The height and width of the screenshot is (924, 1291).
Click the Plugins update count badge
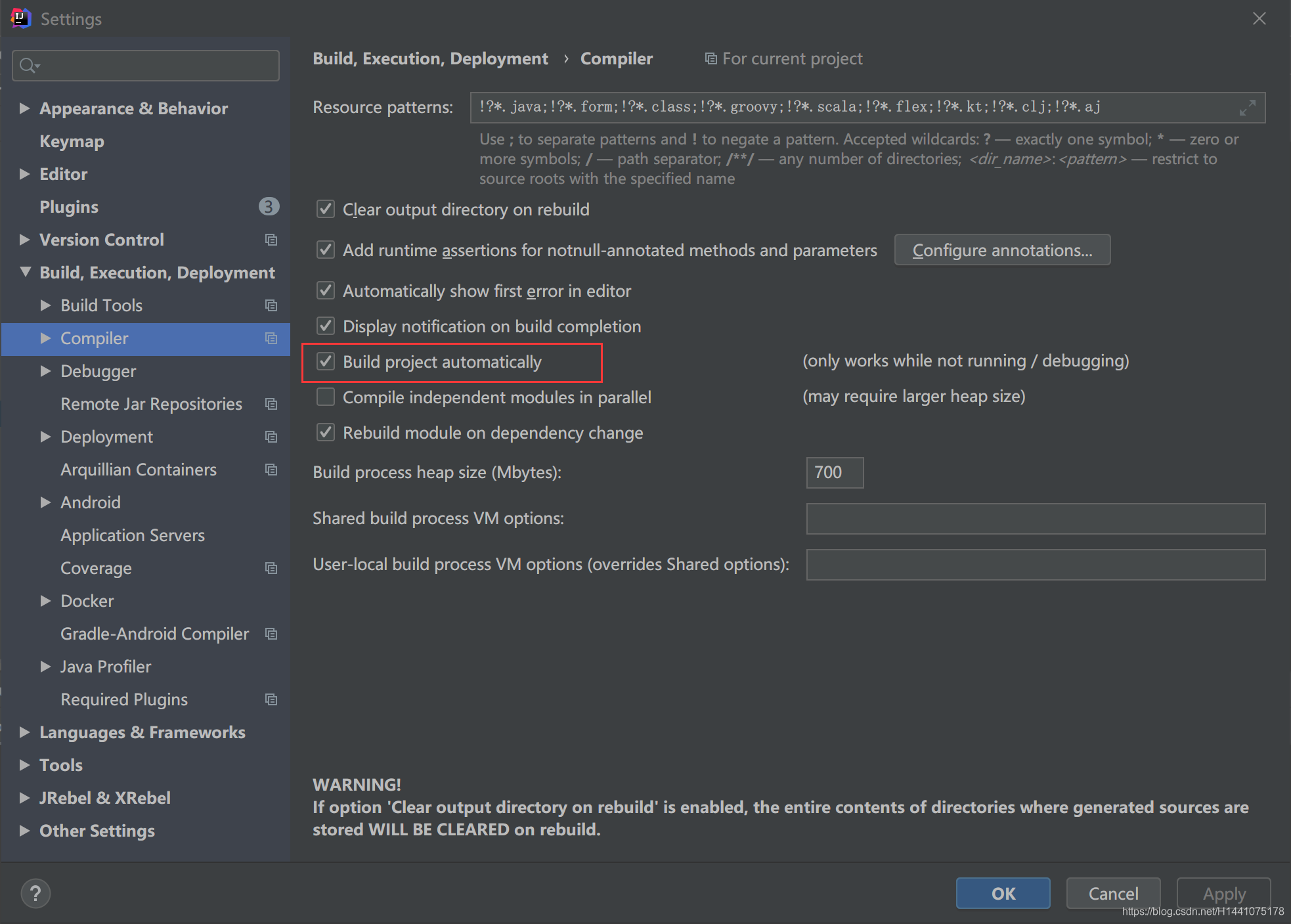(269, 207)
